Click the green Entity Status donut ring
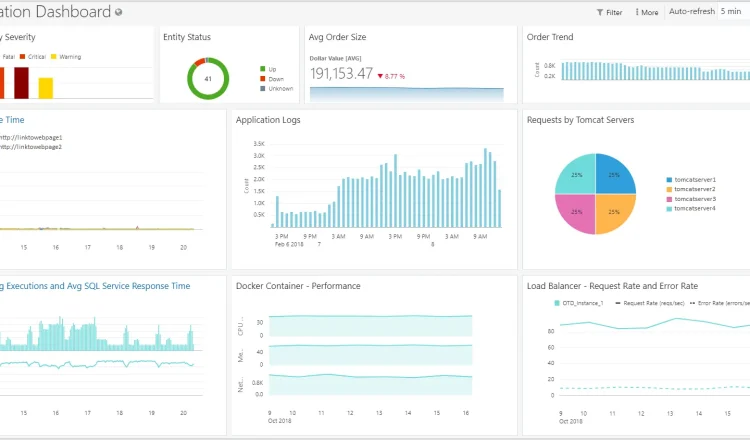Viewport: 750px width, 440px height. 208,97
